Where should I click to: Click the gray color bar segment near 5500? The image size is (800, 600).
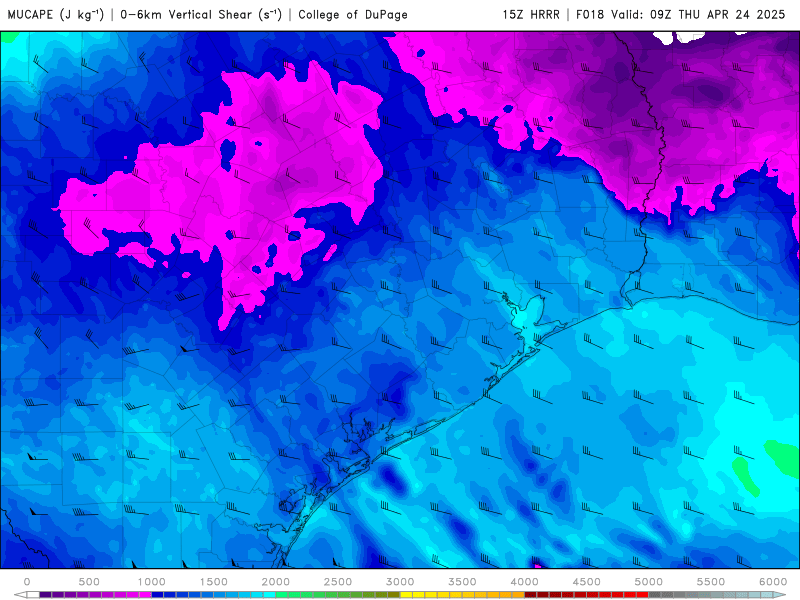[x=705, y=595]
